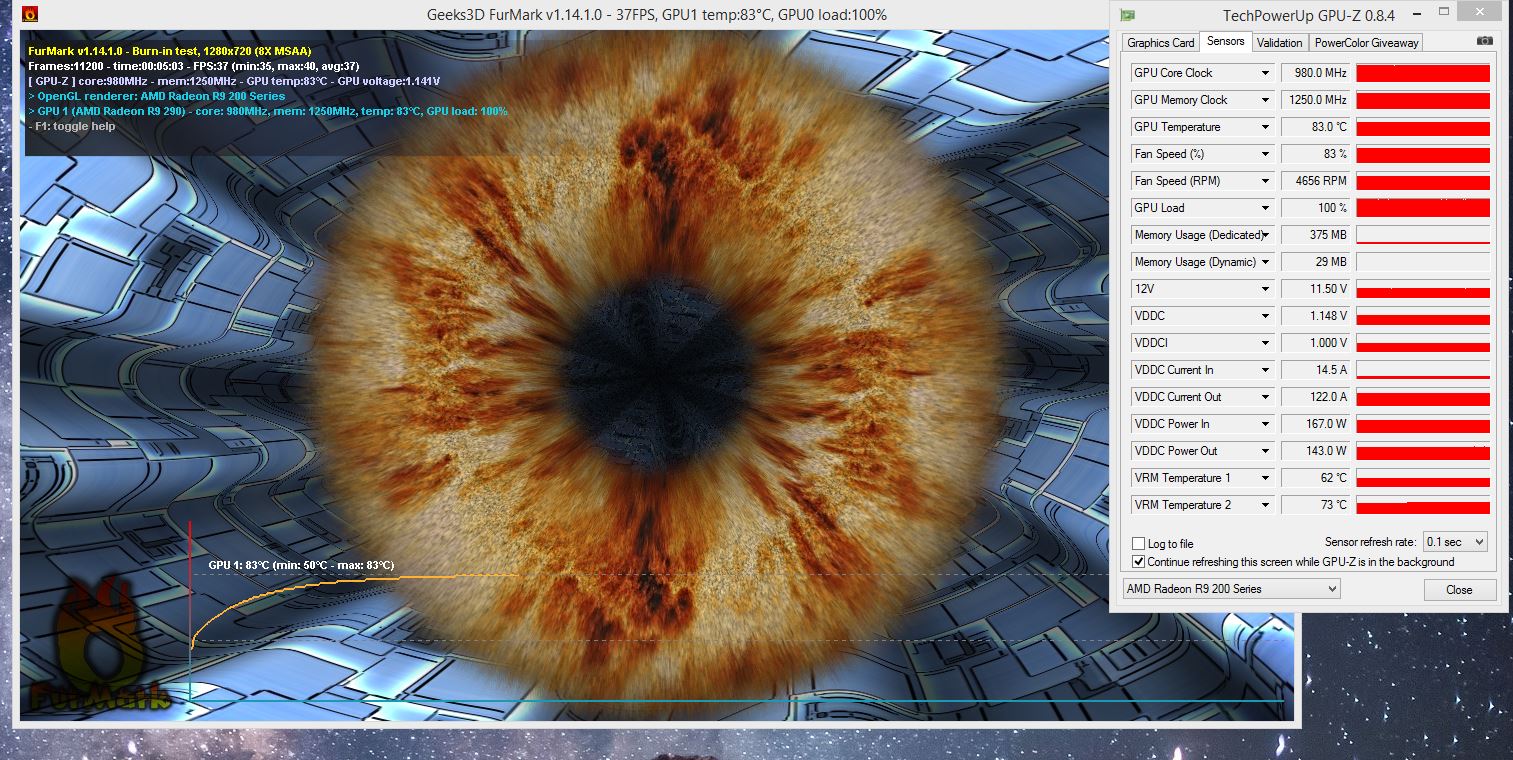Open the Validation tab
Screen dimensions: 1513x760
pos(1280,42)
